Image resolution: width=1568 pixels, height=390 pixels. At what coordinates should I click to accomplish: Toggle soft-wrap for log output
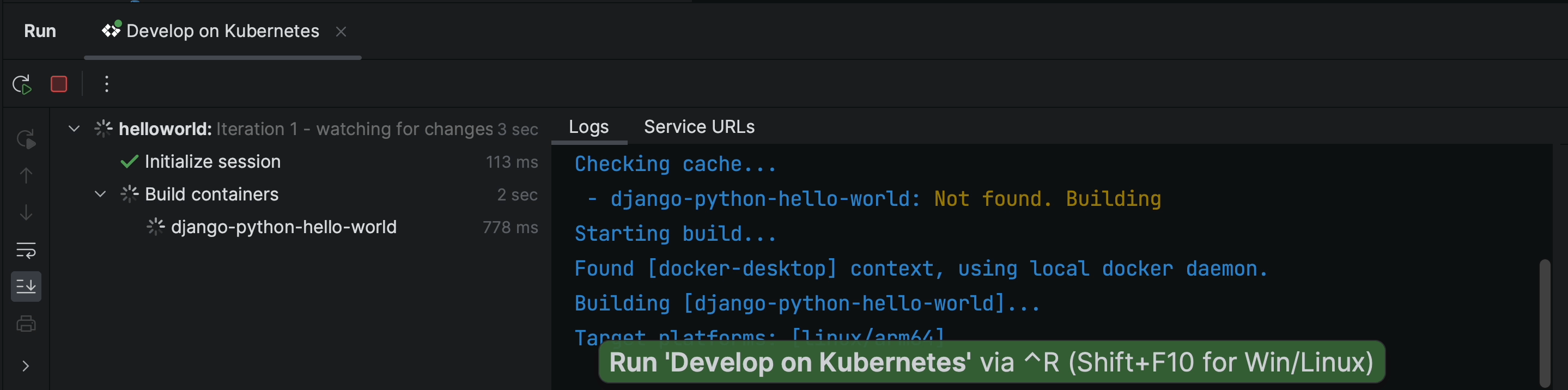point(26,250)
